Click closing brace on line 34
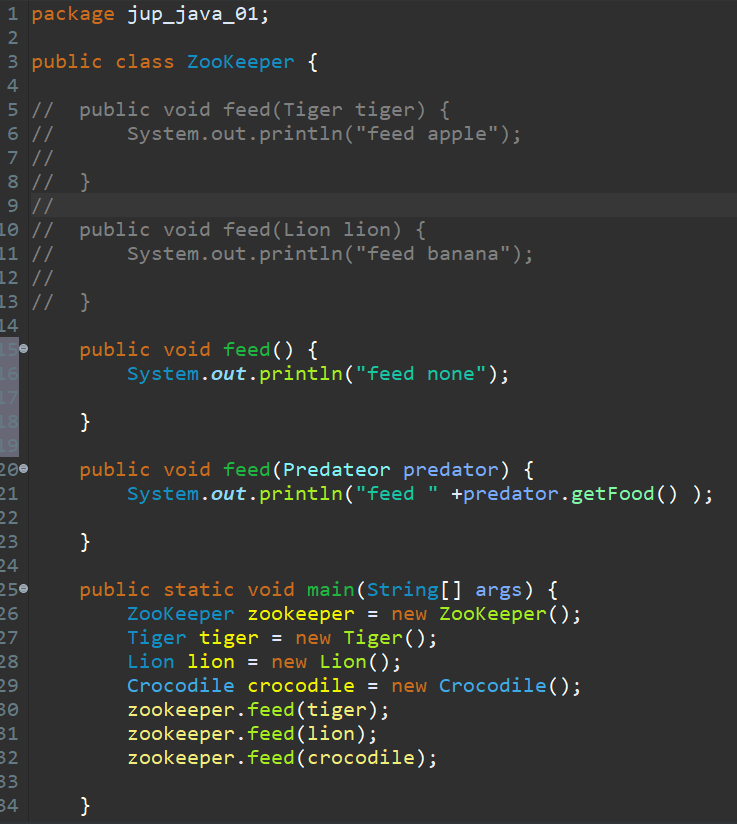Screen dimensions: 737x824 point(85,806)
